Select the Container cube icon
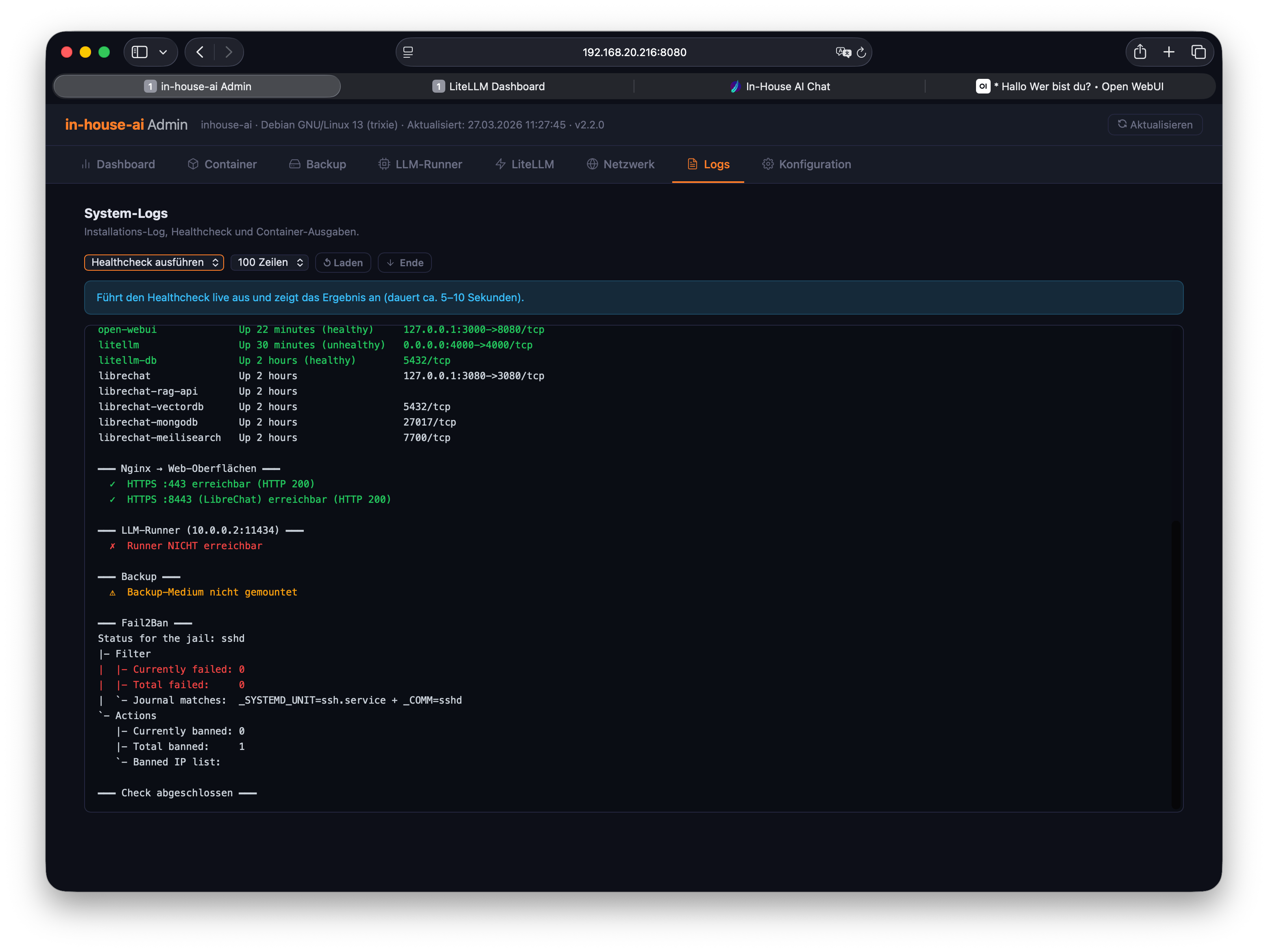The width and height of the screenshot is (1268, 952). [x=193, y=164]
